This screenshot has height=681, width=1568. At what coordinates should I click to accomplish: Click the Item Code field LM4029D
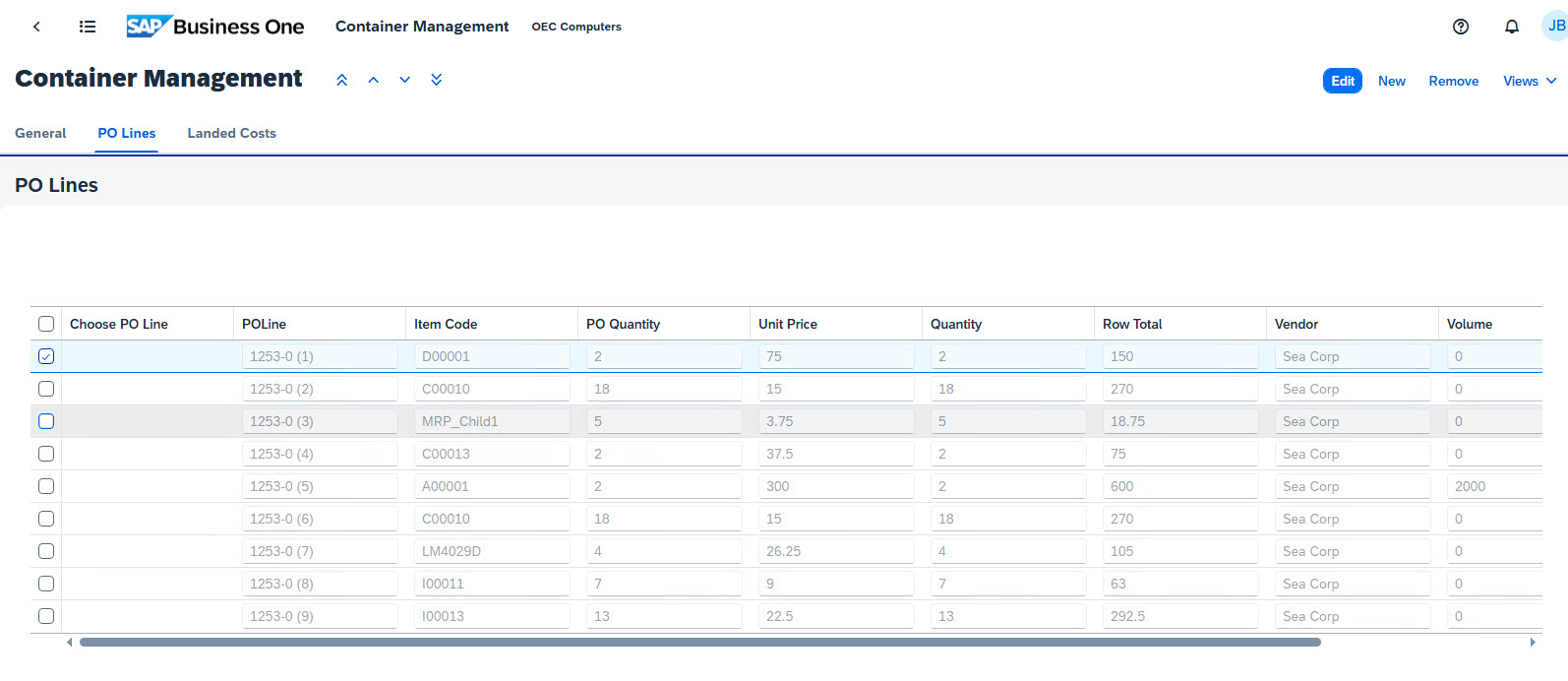point(492,551)
